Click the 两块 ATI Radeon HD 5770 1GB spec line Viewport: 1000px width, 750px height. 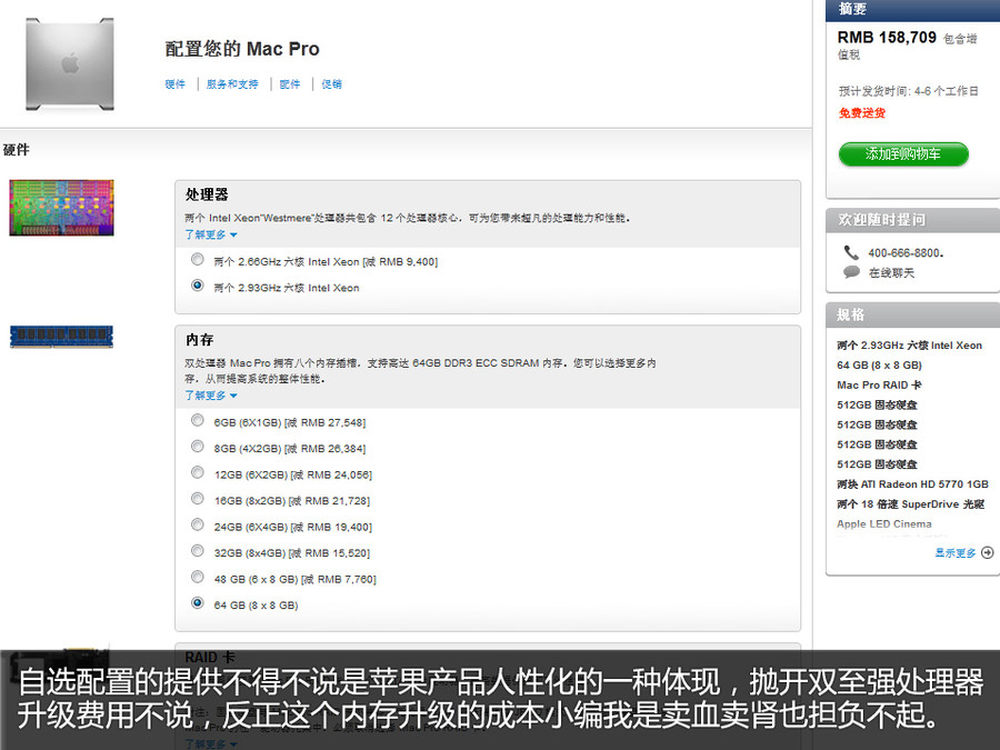(913, 485)
